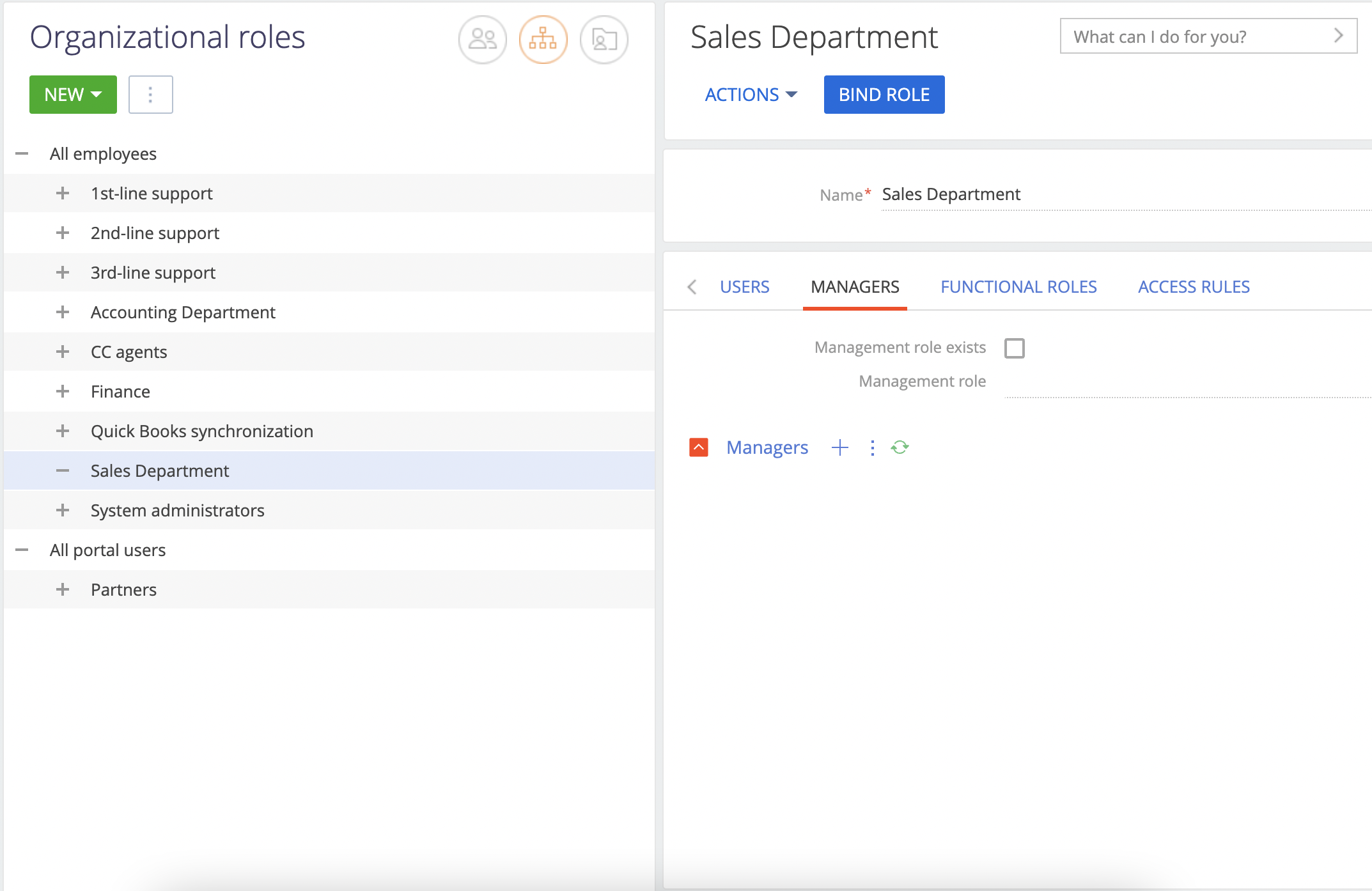Image resolution: width=1372 pixels, height=891 pixels.
Task: Switch to the USERS tab
Action: [x=744, y=287]
